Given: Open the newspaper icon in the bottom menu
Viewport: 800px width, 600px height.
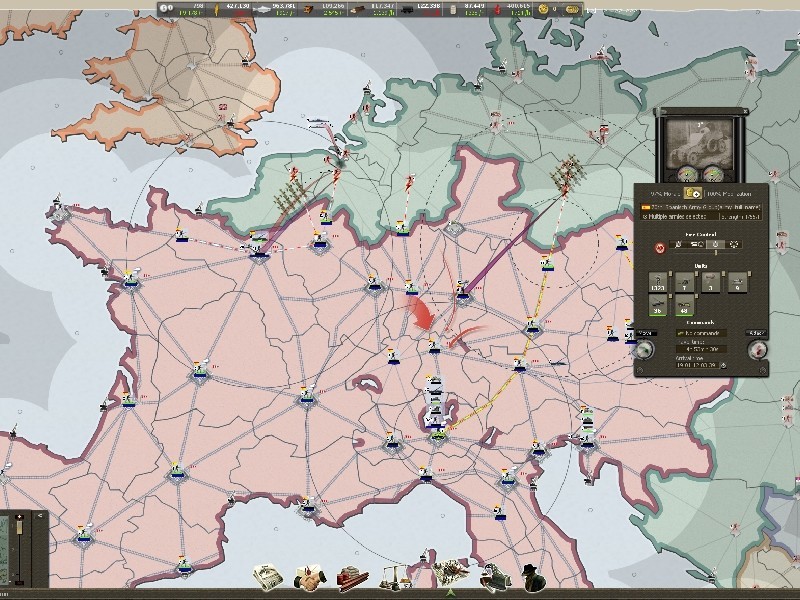Looking at the screenshot, I should [268, 577].
